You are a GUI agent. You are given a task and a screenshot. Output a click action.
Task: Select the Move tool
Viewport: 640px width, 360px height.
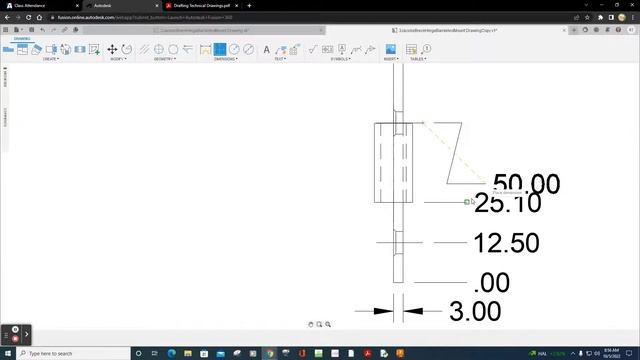tap(112, 49)
